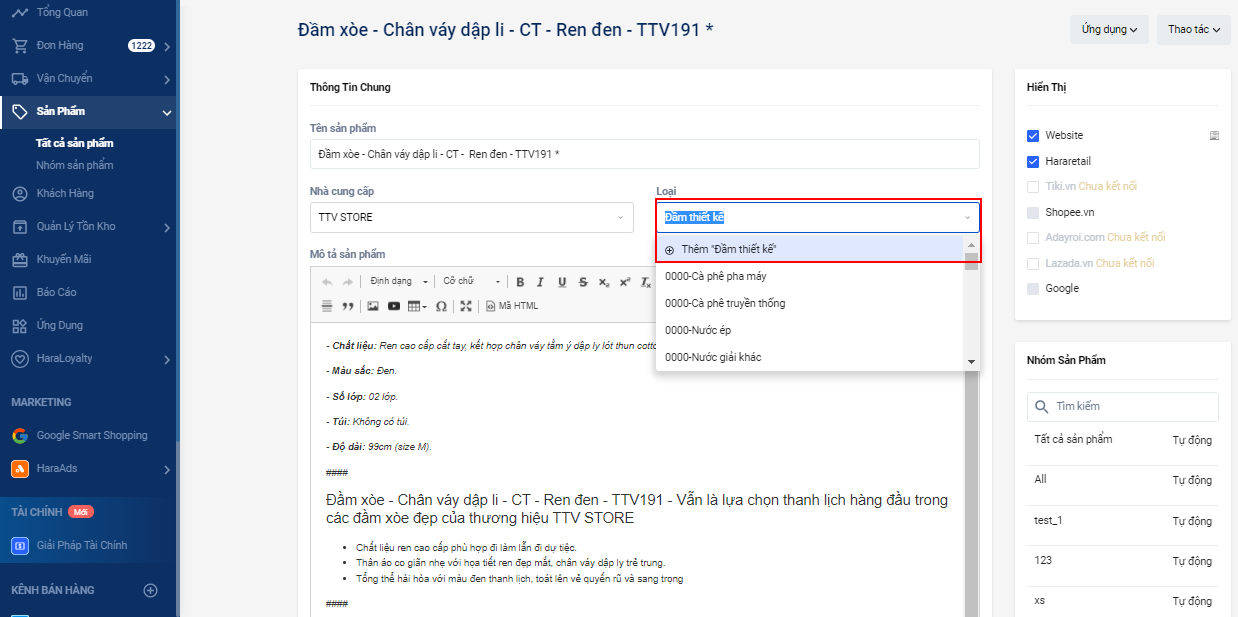
Task: Open Tất cả sản phẩm sidebar item
Action: pyautogui.click(x=75, y=143)
